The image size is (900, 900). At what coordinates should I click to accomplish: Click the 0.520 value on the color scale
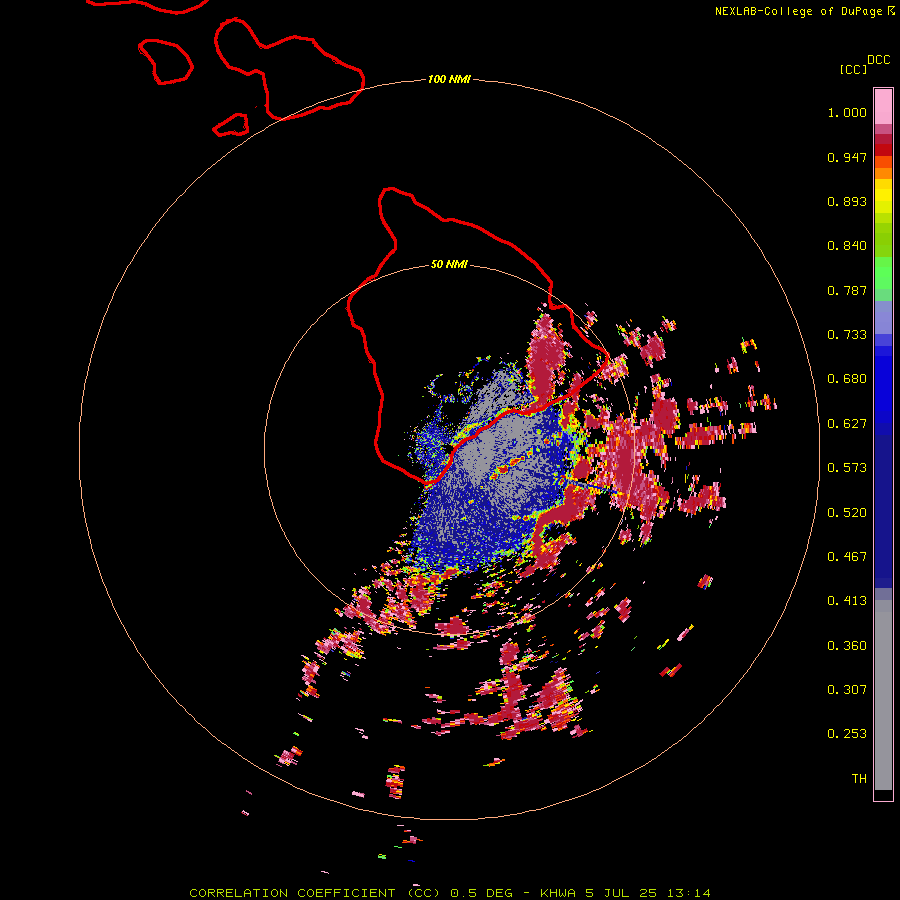[847, 513]
